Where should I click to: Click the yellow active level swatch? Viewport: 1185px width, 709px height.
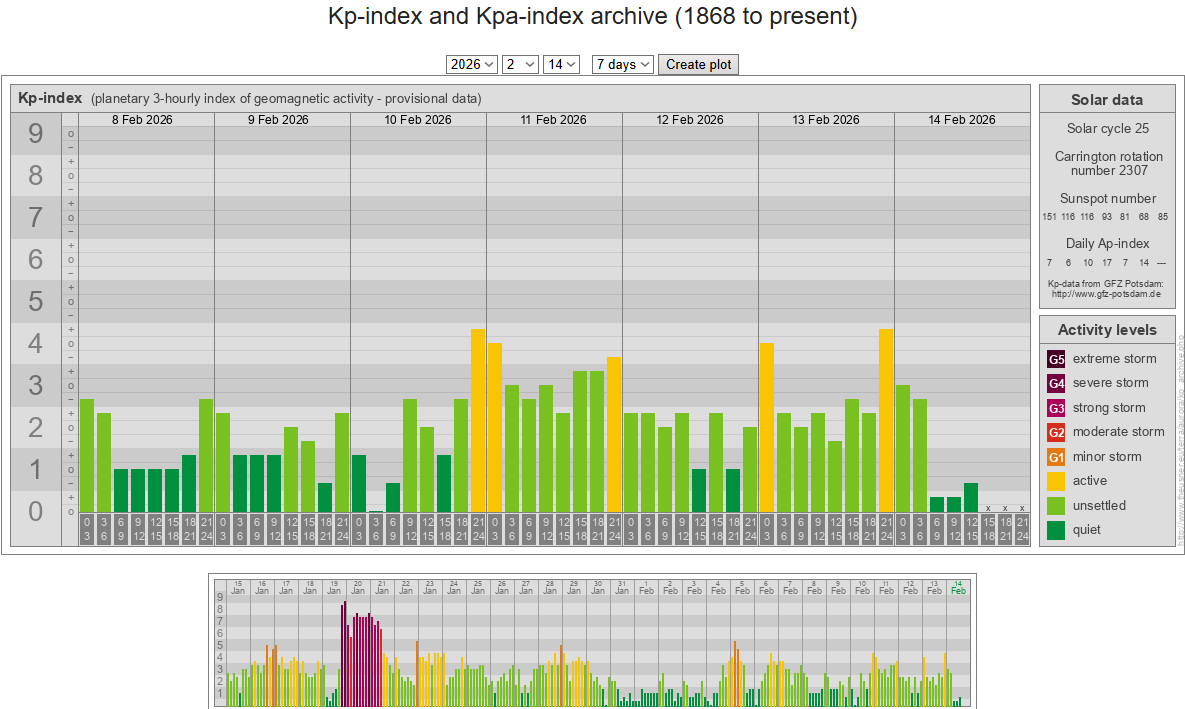point(1056,481)
